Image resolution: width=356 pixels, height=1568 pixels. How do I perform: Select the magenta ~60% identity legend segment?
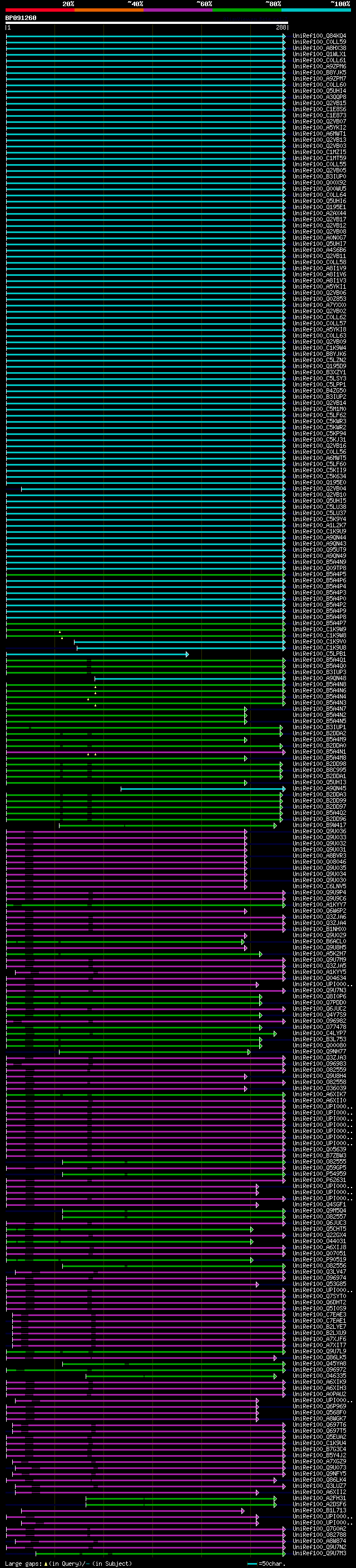point(177,10)
